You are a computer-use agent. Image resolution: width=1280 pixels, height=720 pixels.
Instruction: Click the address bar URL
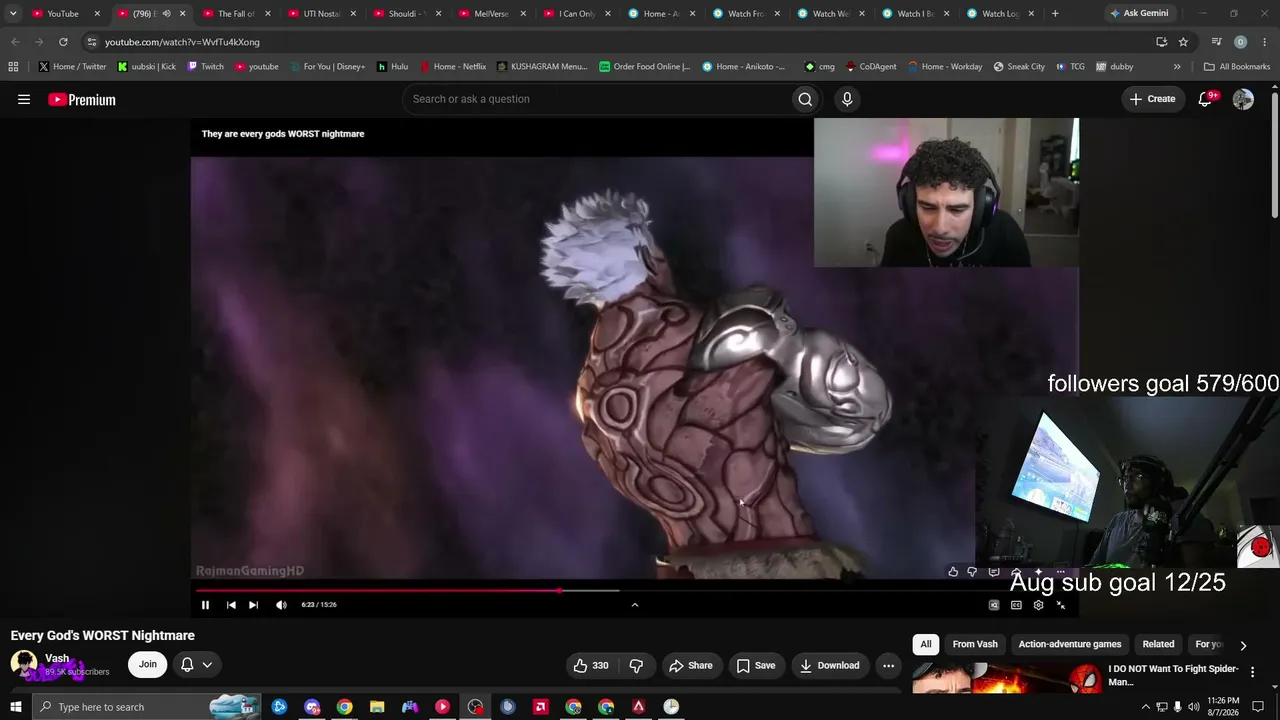point(182,42)
